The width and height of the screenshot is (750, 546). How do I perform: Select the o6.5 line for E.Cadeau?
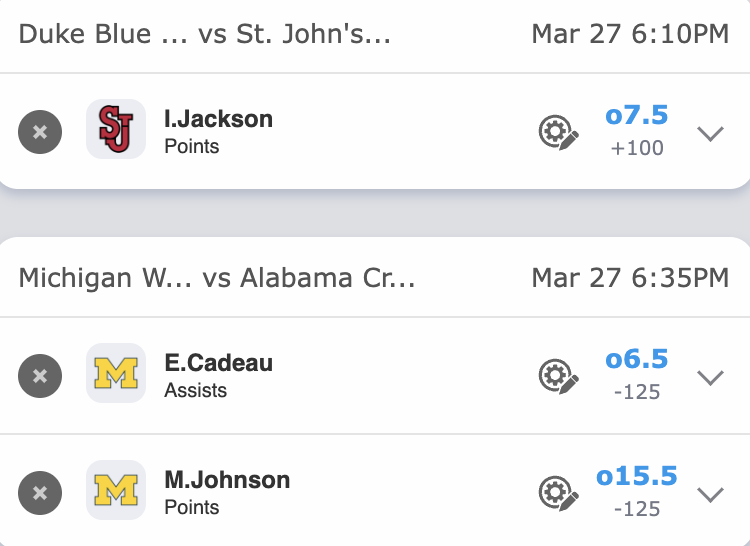(x=637, y=360)
